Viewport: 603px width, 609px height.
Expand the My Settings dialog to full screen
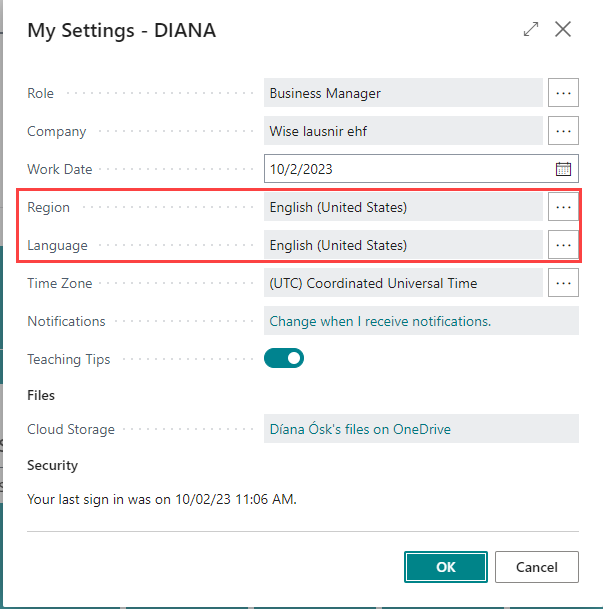(531, 30)
